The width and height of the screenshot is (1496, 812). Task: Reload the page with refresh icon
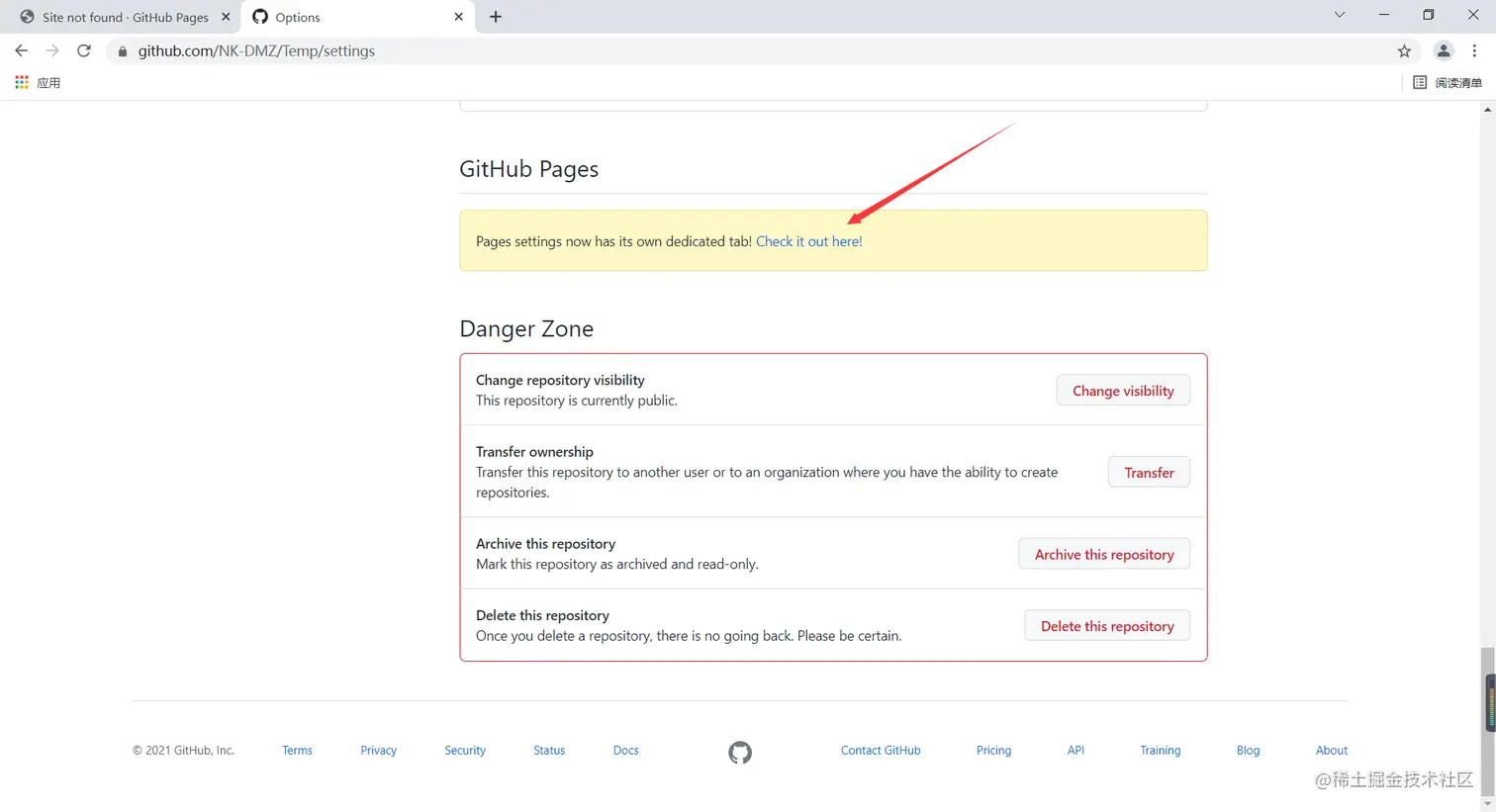tap(84, 50)
